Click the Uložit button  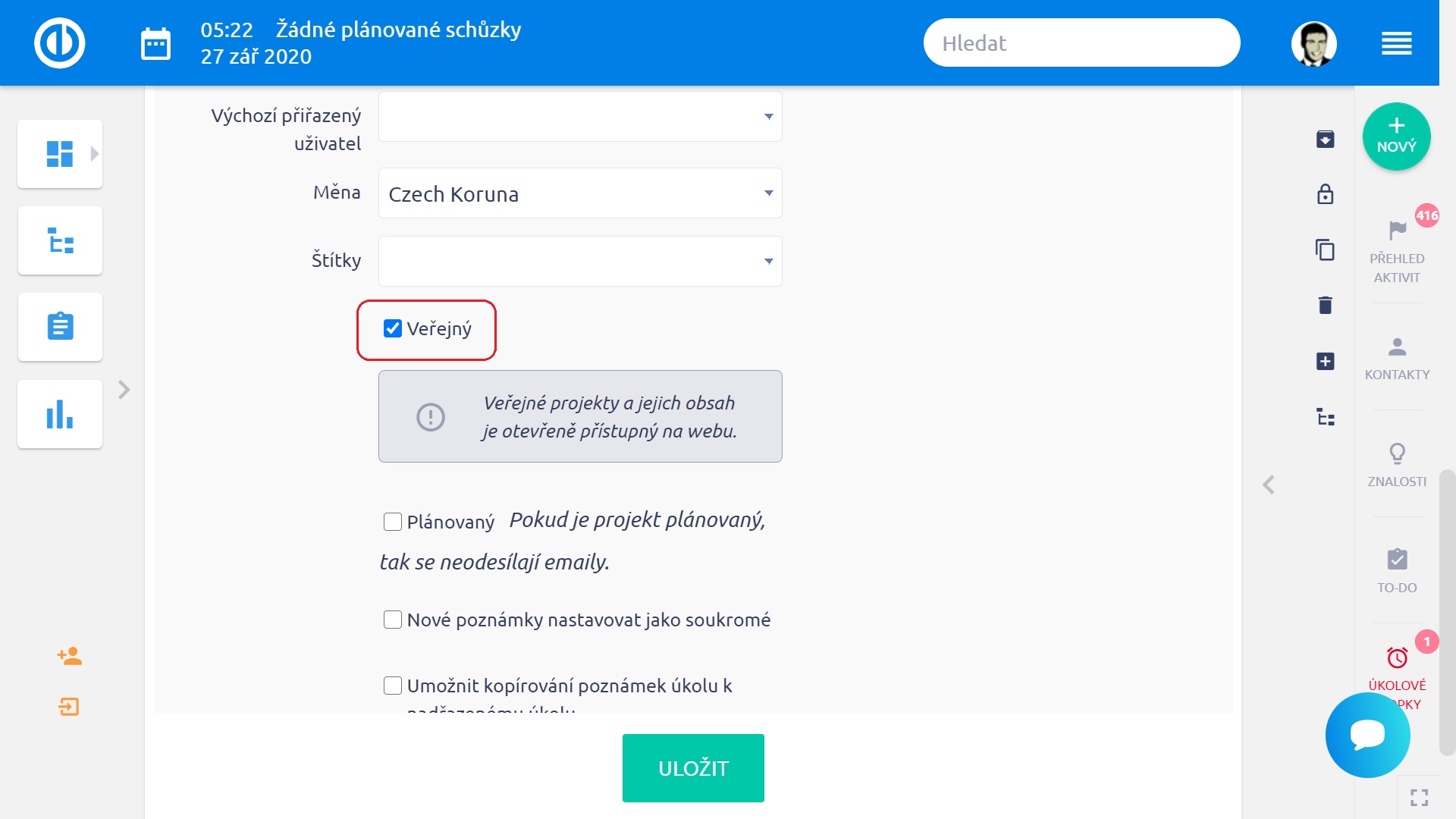[x=693, y=768]
